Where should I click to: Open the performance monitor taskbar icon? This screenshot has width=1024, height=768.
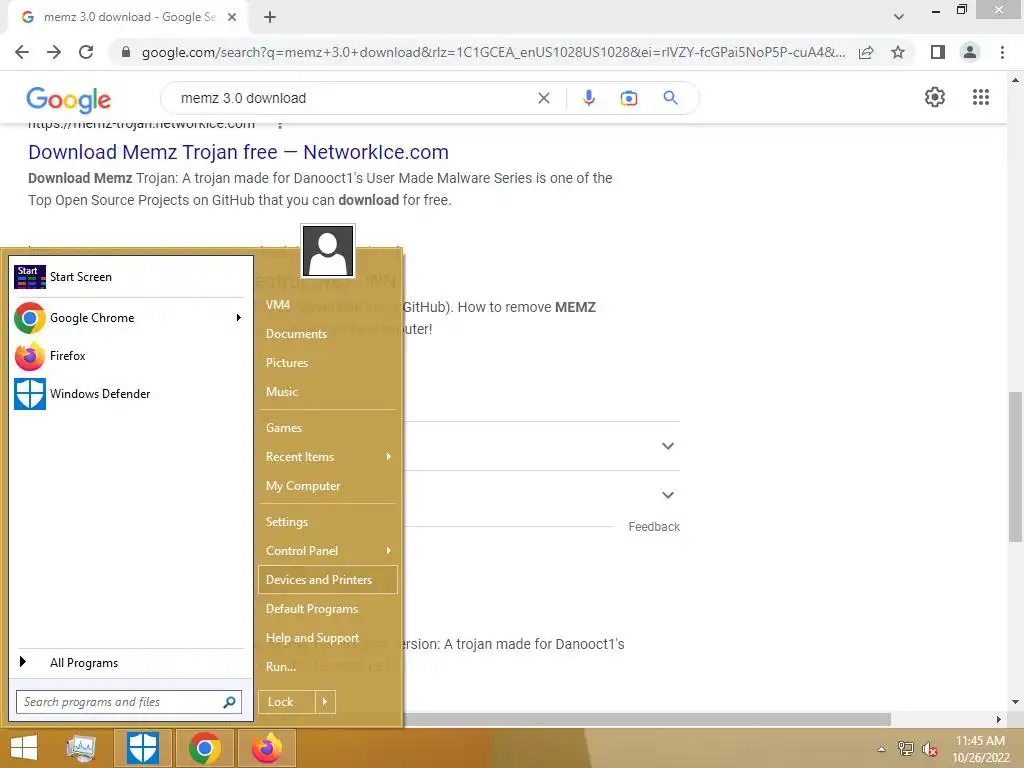tap(82, 748)
